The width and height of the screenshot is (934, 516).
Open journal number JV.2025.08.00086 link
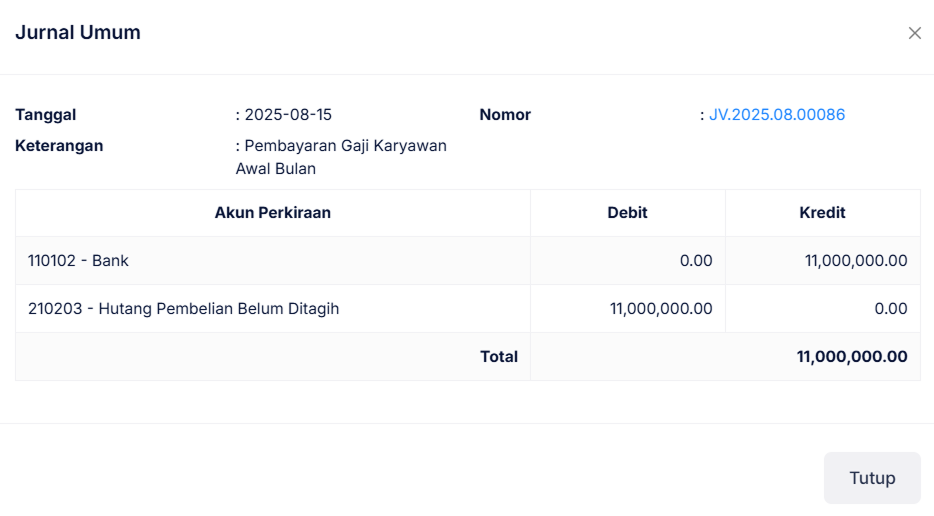pyautogui.click(x=777, y=115)
